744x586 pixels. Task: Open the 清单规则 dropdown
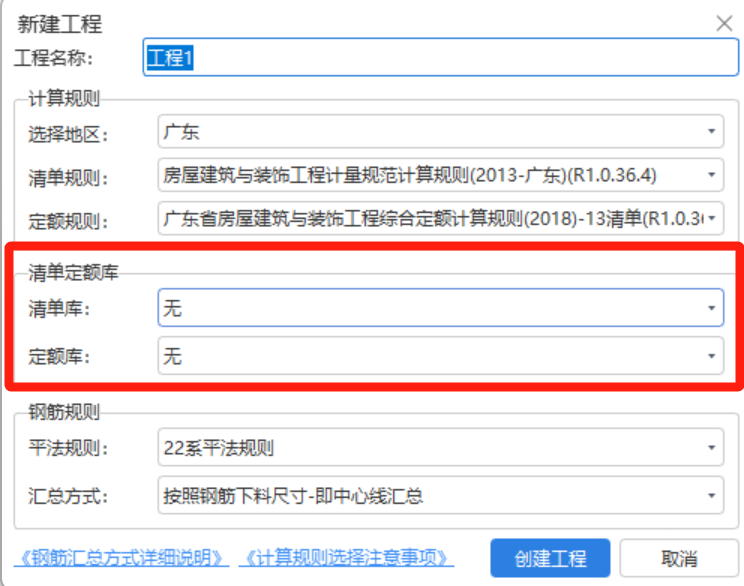(440, 175)
